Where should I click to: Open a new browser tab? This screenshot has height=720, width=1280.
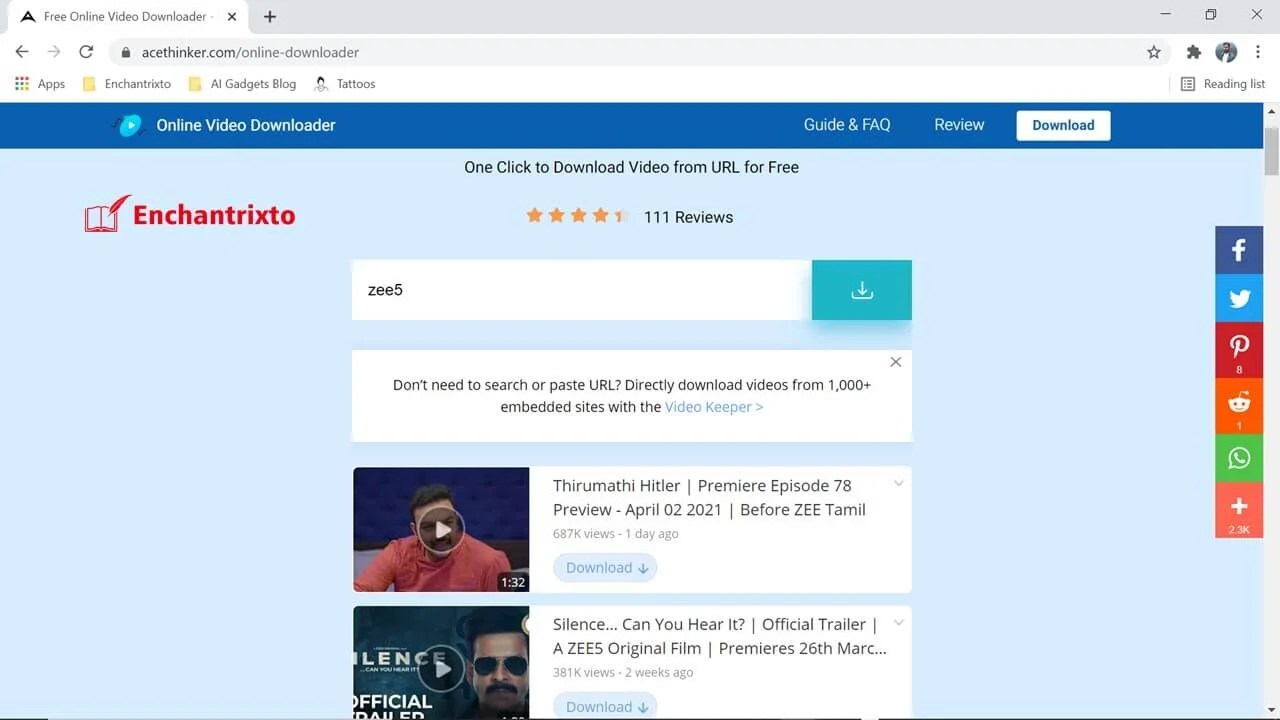click(x=270, y=16)
